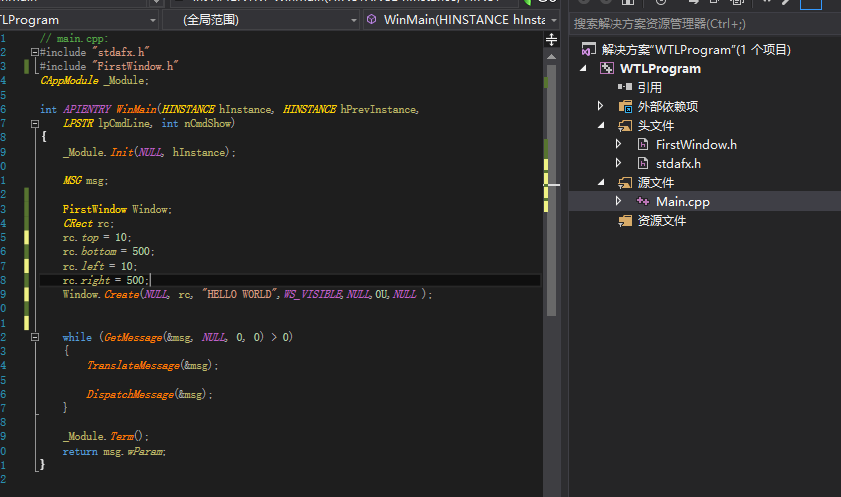Select the WTLProgram project label
Screen dimensions: 841x497
(x=660, y=69)
